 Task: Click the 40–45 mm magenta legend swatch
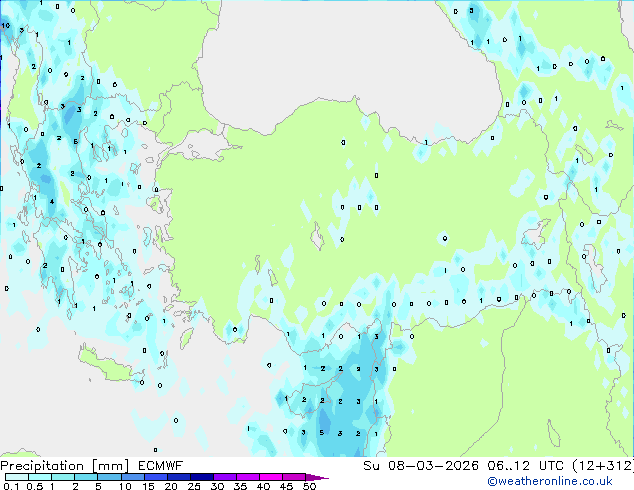(271, 477)
